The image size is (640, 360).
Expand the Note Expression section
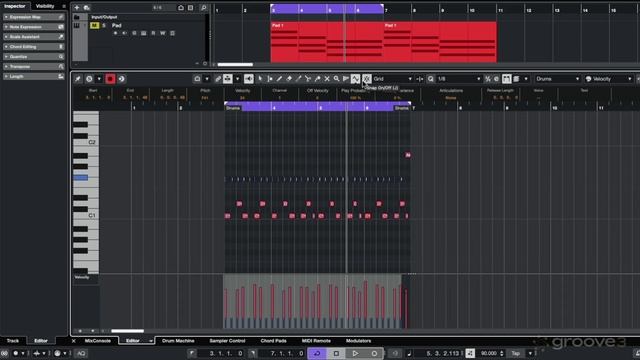33,27
